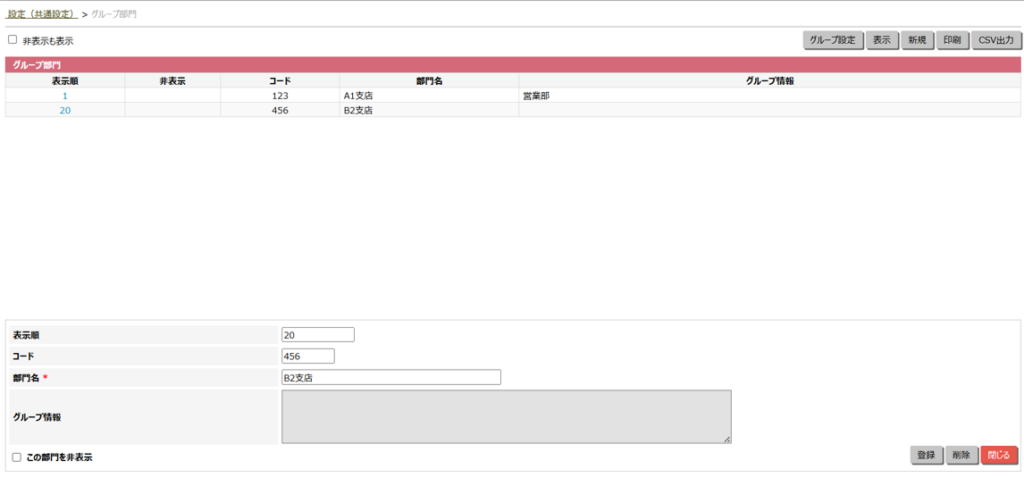The image size is (1024, 495).
Task: Click the コード input field containing 456
Action: click(x=308, y=356)
